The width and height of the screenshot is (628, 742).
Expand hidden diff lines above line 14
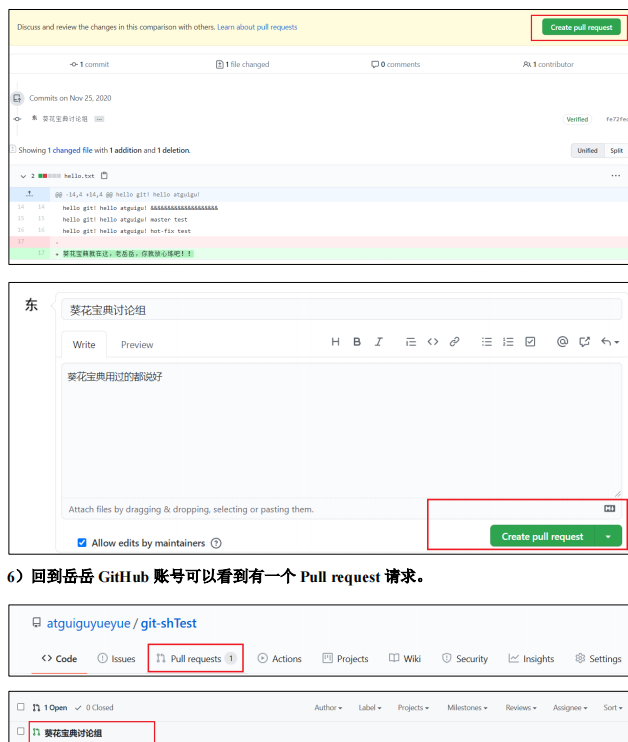[x=29, y=194]
